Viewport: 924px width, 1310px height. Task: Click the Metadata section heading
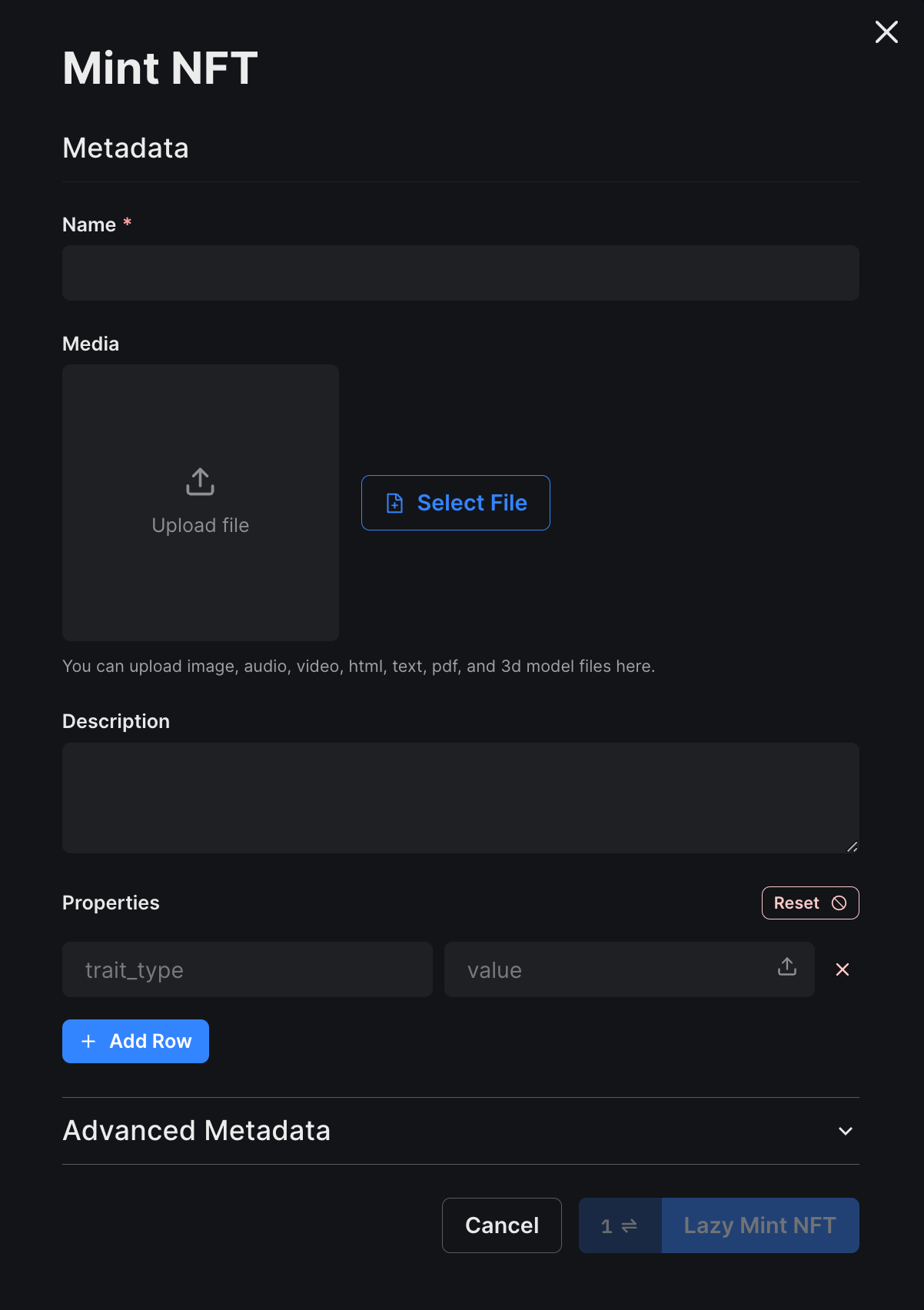(125, 148)
